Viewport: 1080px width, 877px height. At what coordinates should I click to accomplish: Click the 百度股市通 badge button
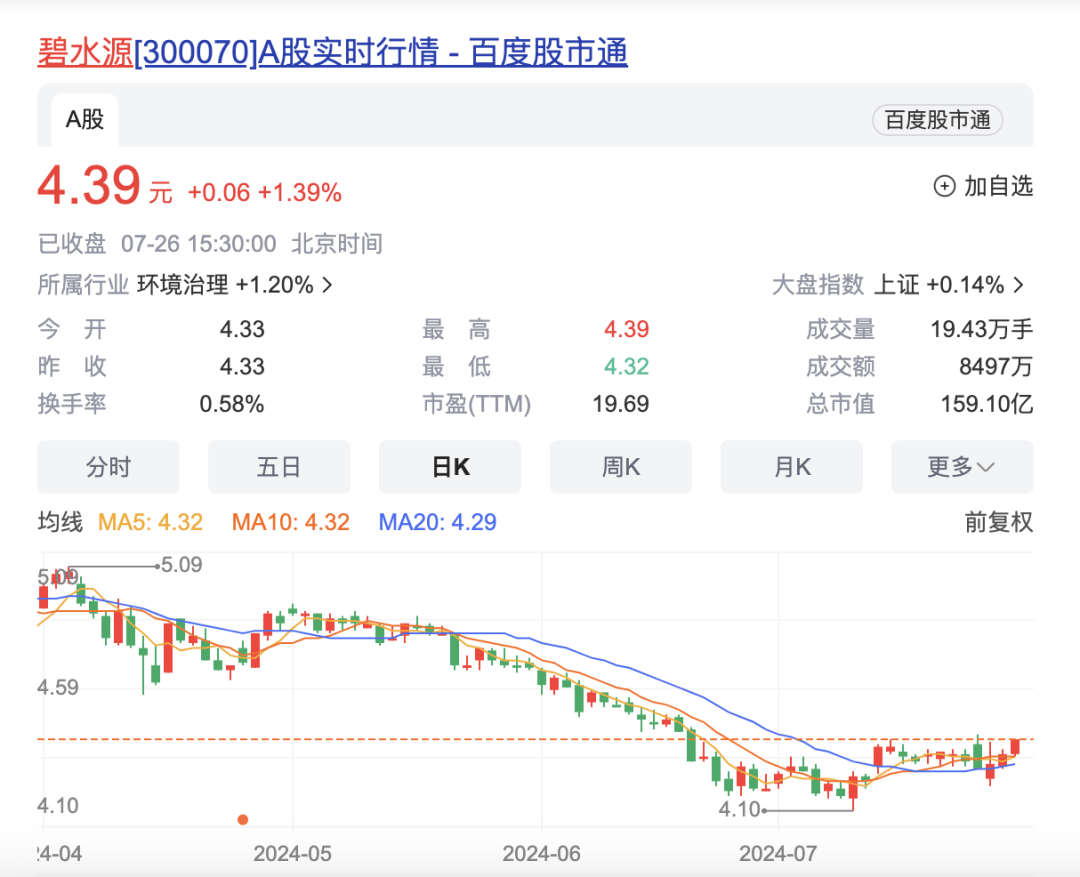point(937,120)
